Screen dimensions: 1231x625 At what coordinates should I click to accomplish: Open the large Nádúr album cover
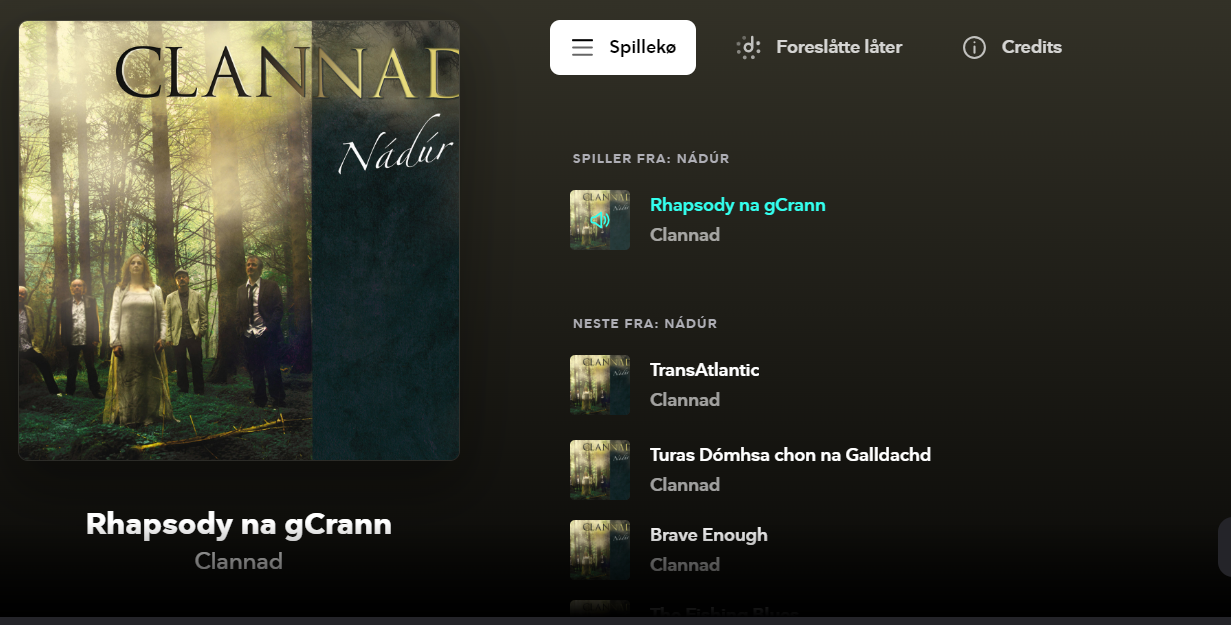(x=239, y=240)
